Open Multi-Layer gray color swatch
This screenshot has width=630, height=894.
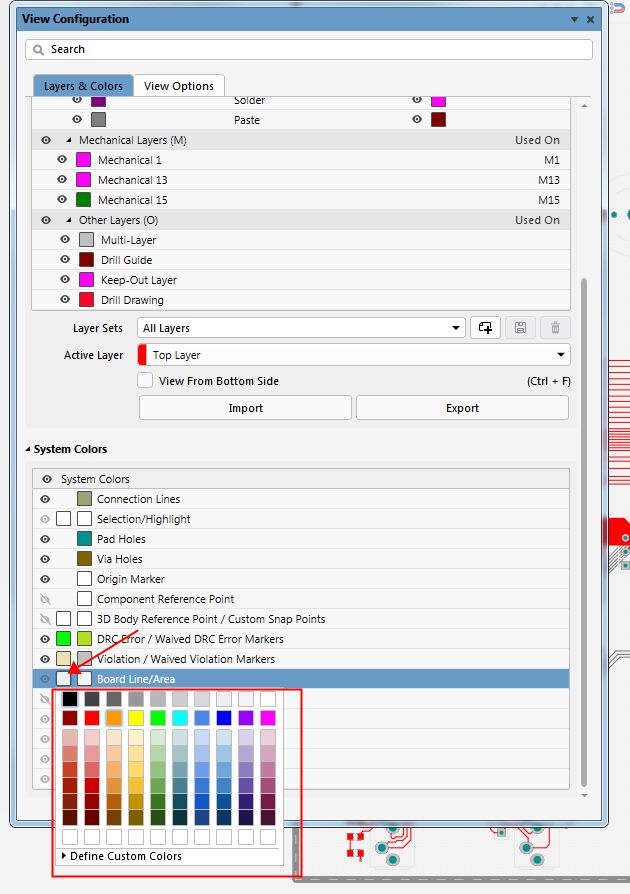click(x=86, y=239)
